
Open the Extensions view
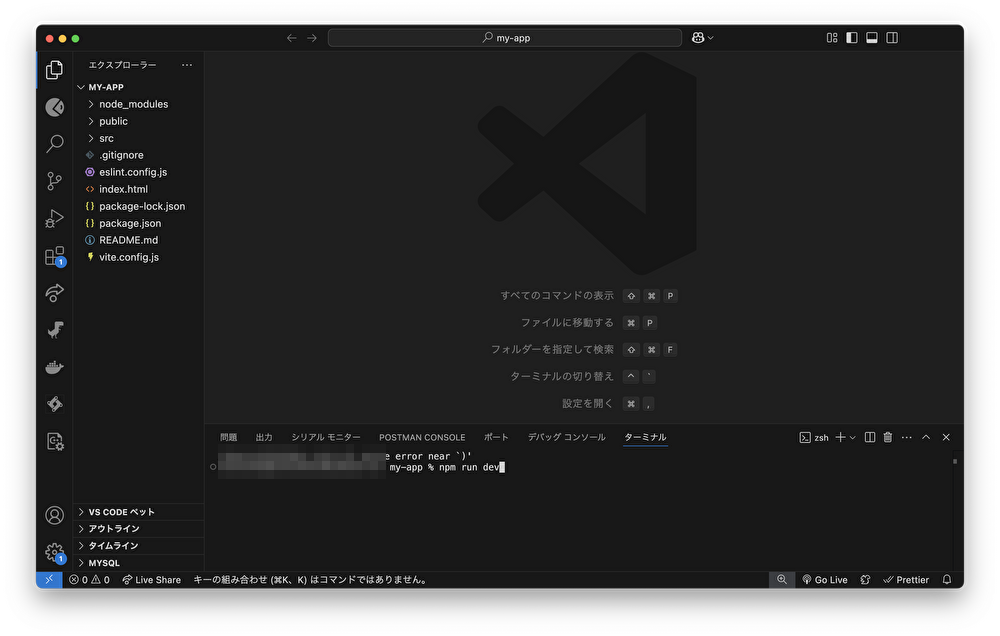[55, 256]
